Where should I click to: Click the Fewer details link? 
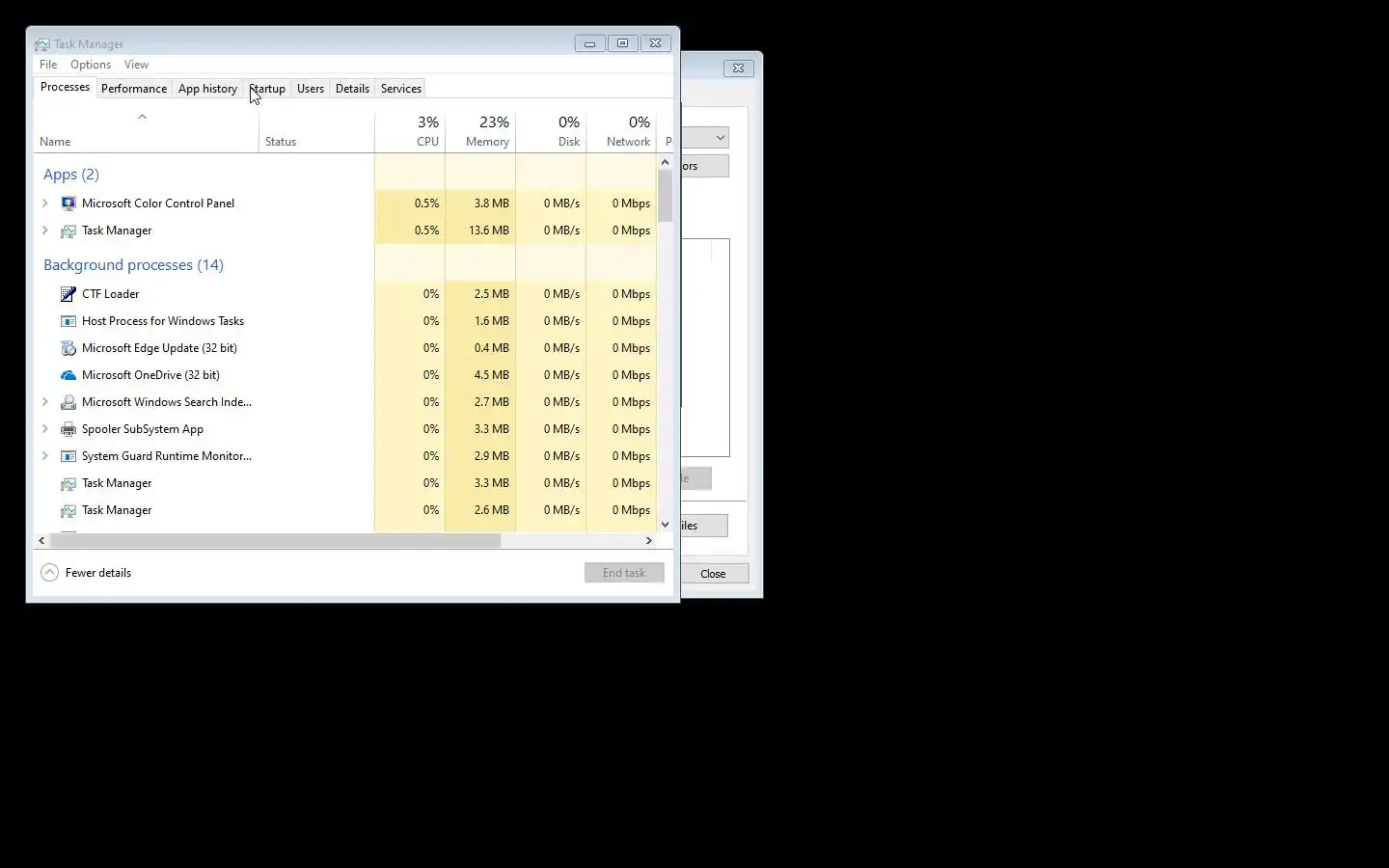98,573
